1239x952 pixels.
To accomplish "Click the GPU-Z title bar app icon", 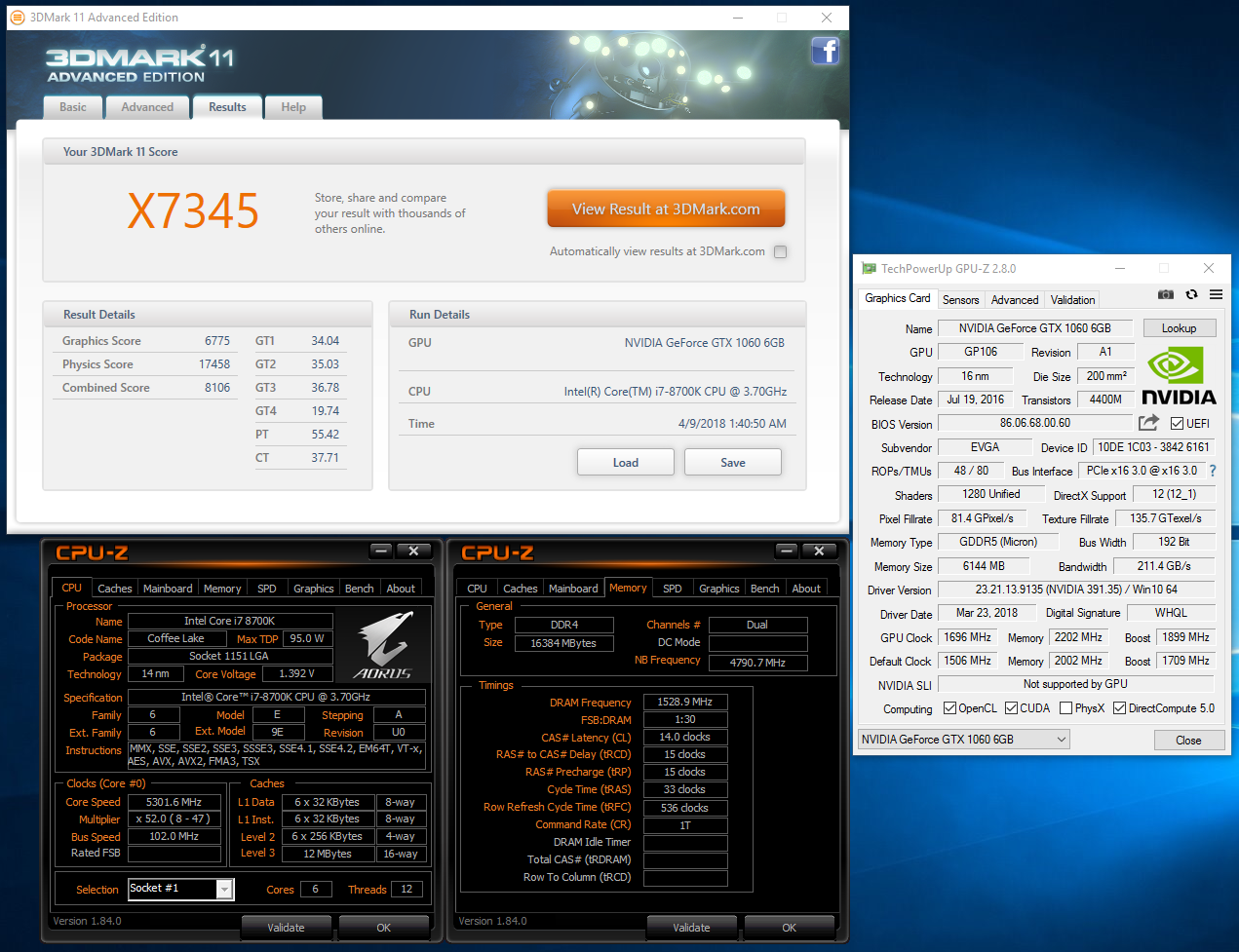I will coord(869,268).
